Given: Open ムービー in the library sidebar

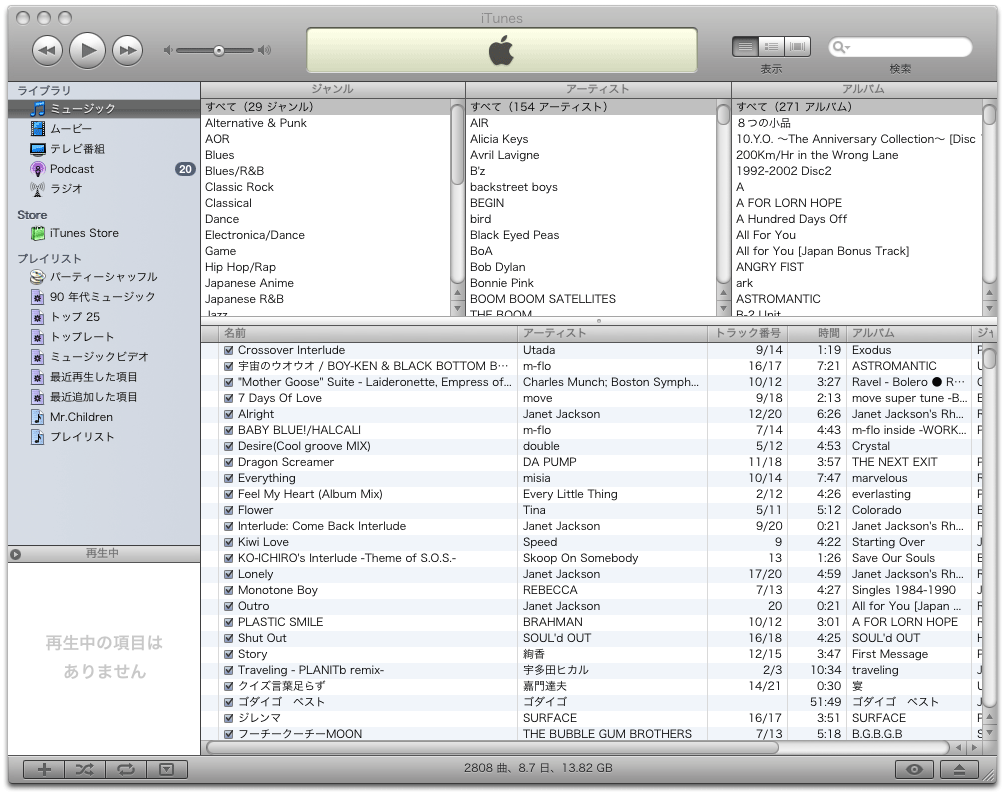Looking at the screenshot, I should [x=104, y=128].
